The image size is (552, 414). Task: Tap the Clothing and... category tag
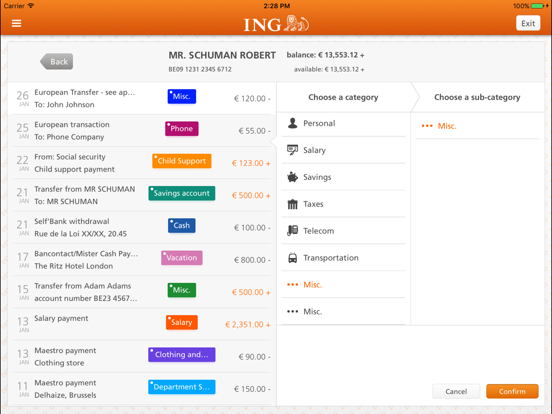click(x=182, y=355)
